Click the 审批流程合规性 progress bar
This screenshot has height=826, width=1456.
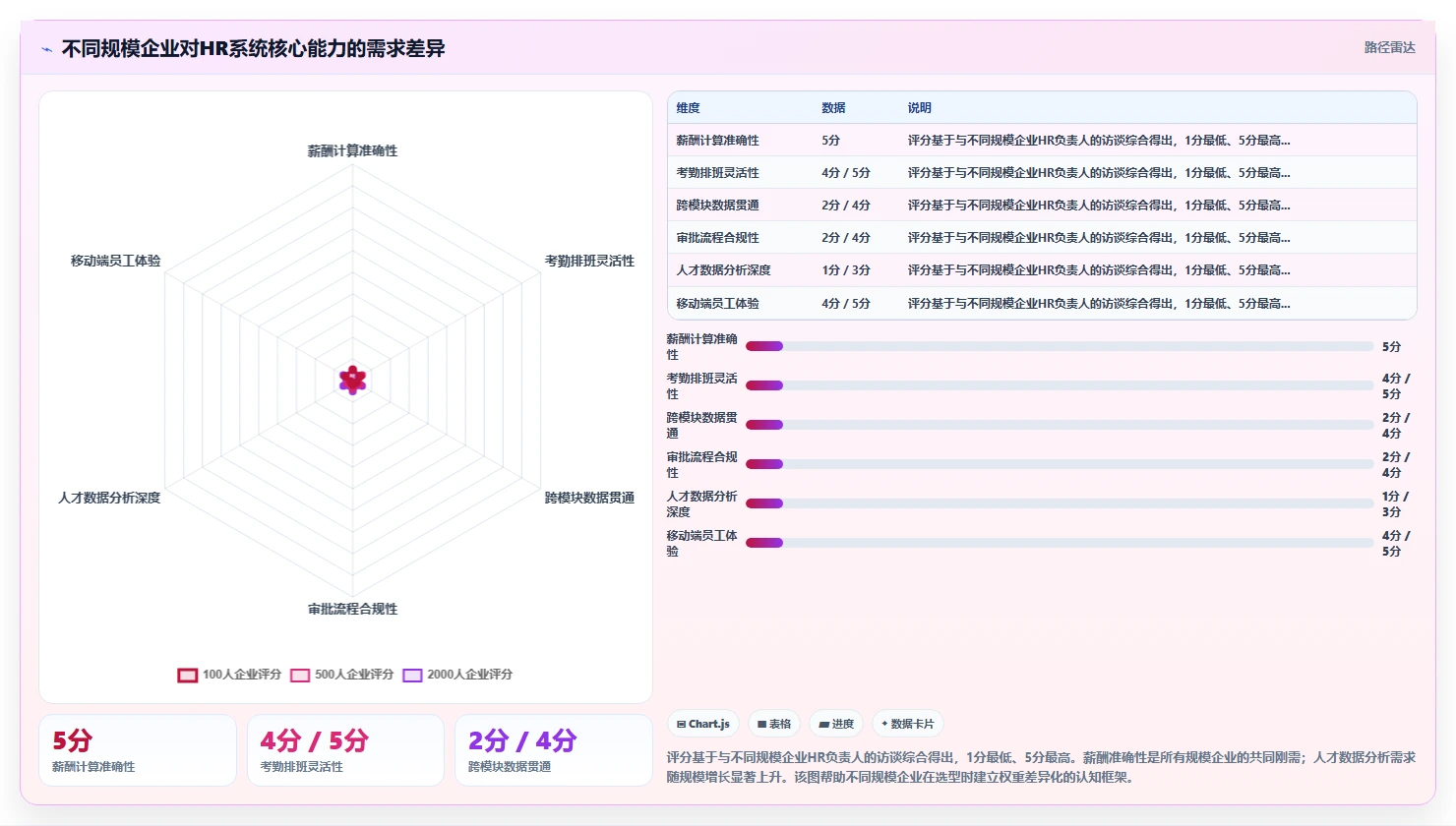coord(1060,464)
